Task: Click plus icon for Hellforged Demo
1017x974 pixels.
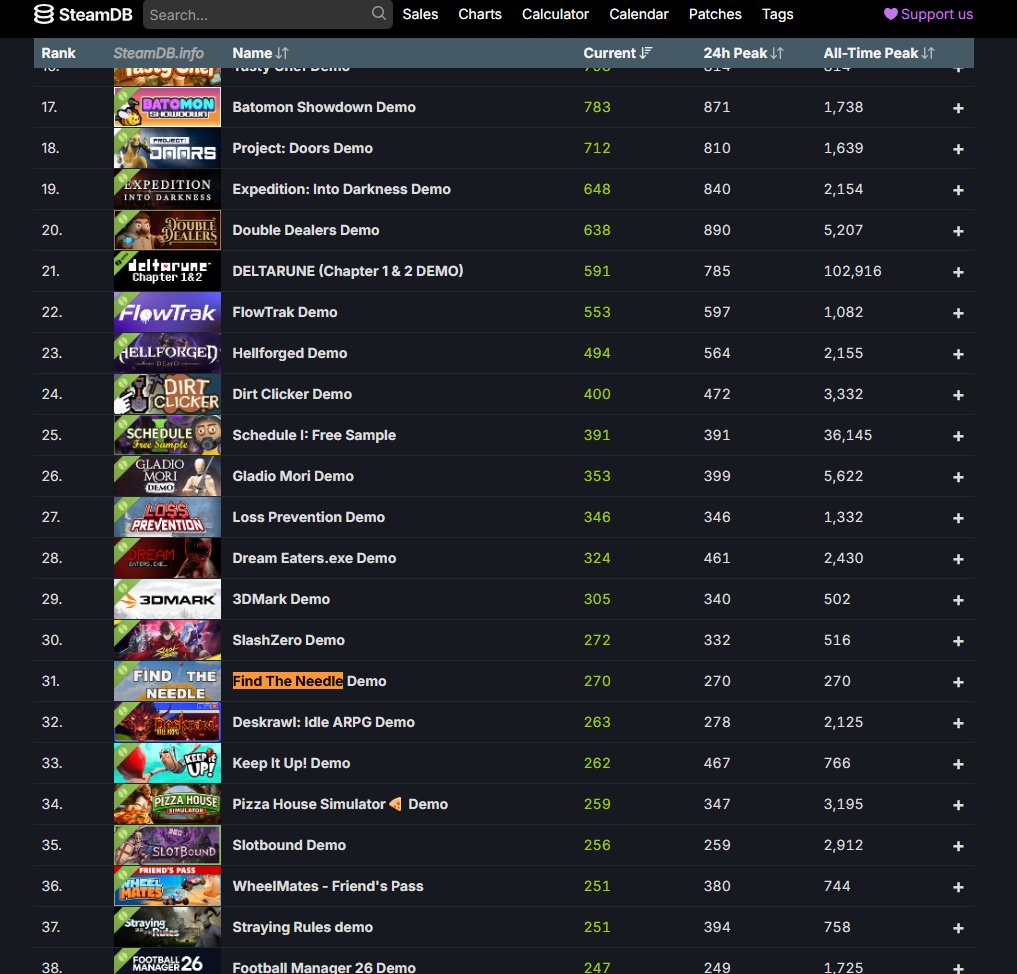Action: (958, 354)
